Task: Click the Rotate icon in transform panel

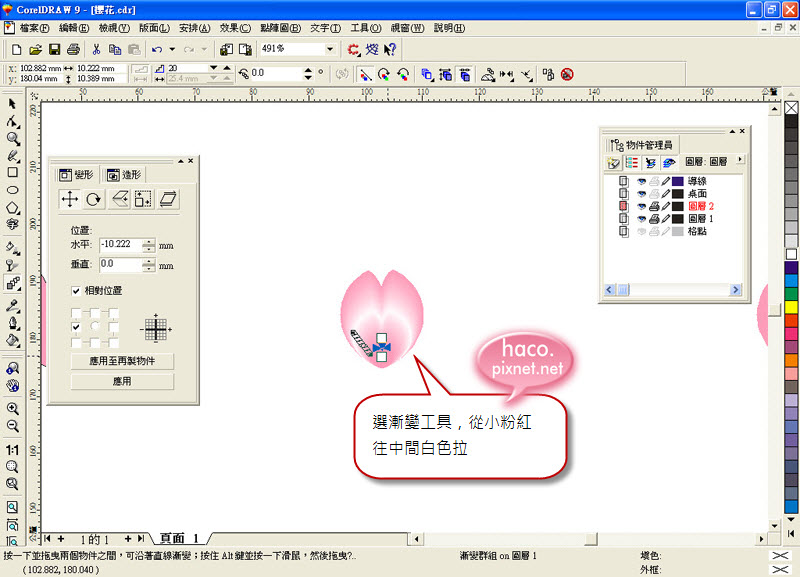Action: tap(93, 199)
